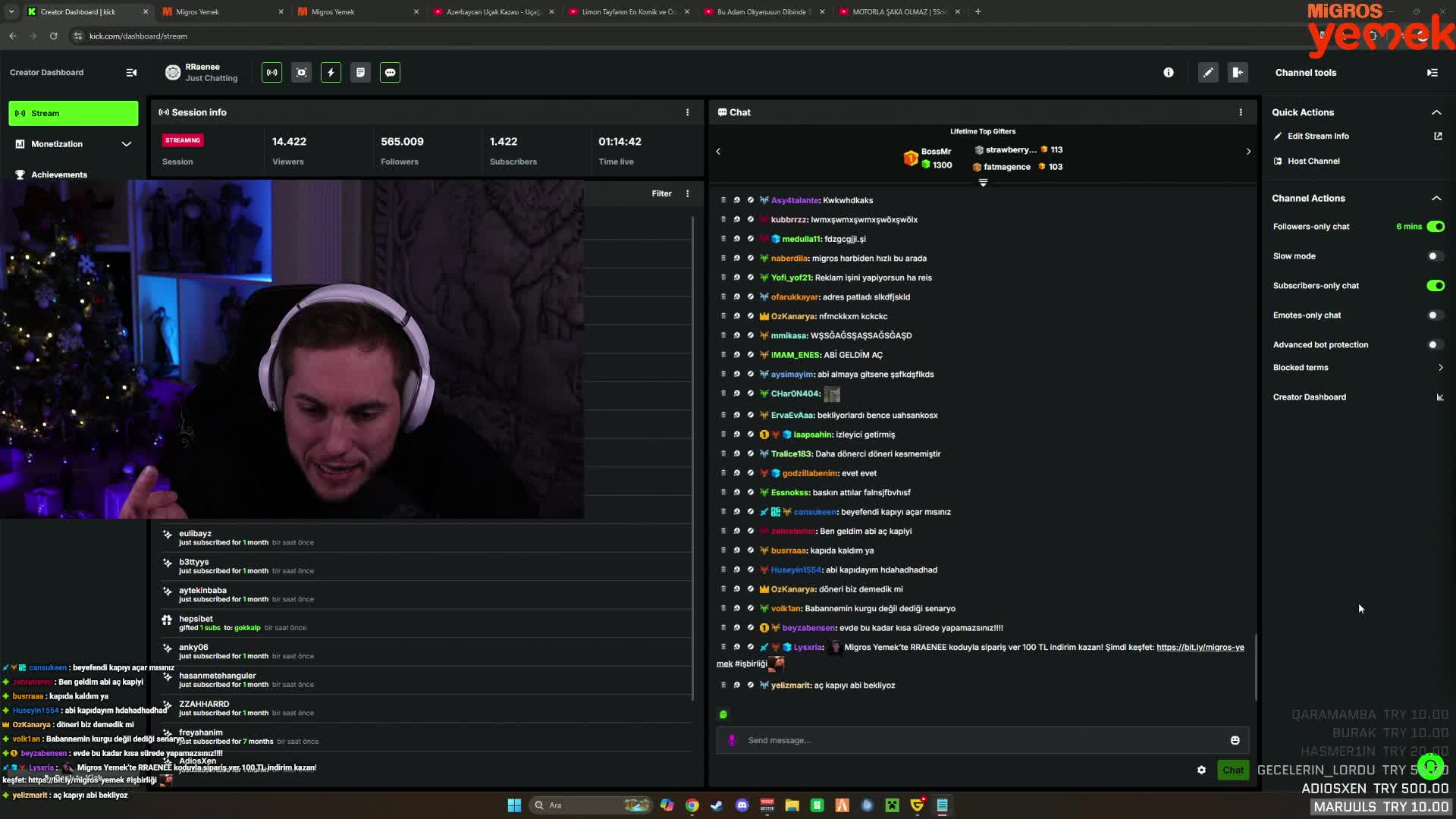The image size is (1456, 819).
Task: Click the info icon in the header
Action: click(1169, 73)
